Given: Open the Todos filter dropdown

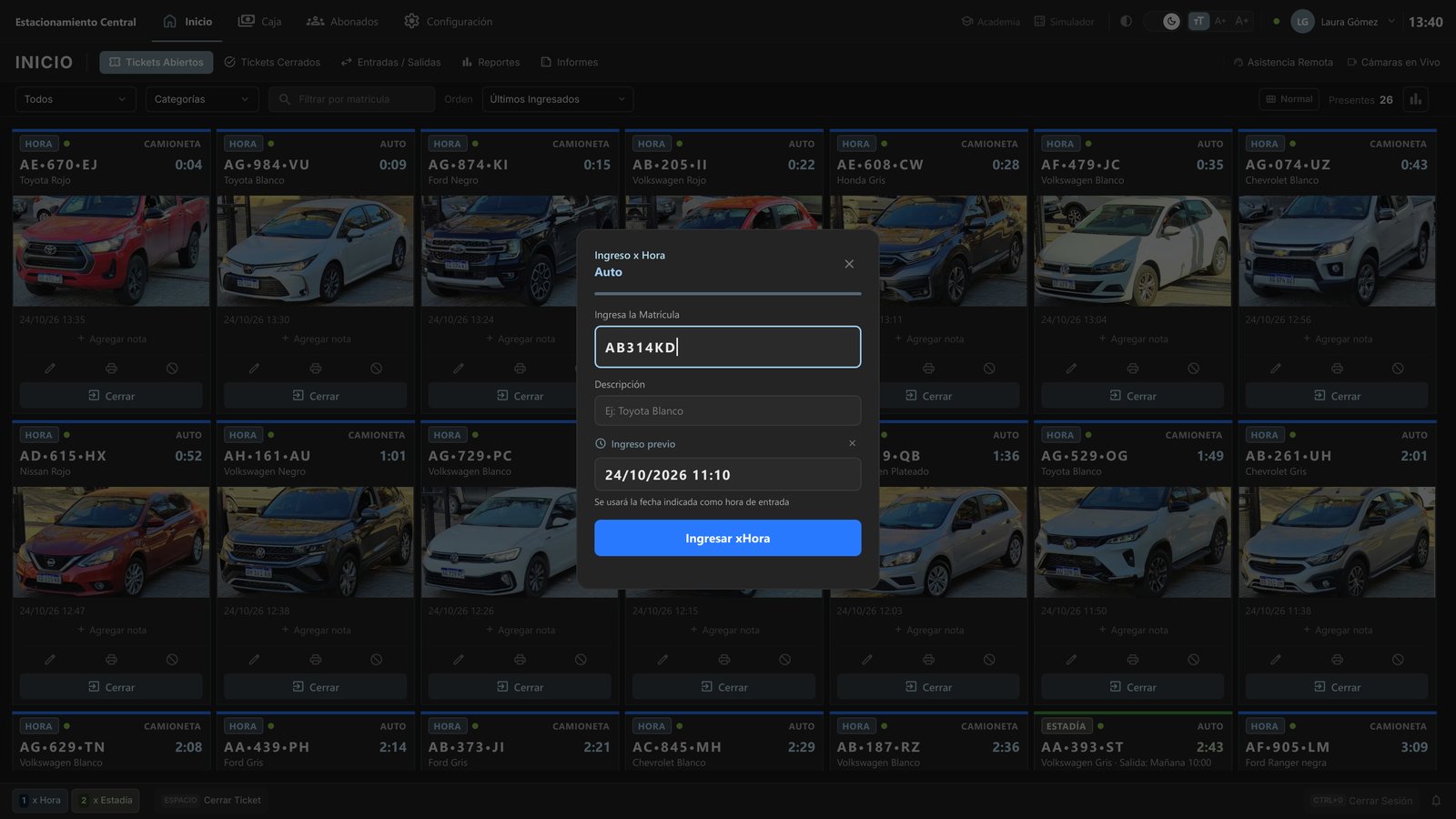Looking at the screenshot, I should click(x=76, y=99).
